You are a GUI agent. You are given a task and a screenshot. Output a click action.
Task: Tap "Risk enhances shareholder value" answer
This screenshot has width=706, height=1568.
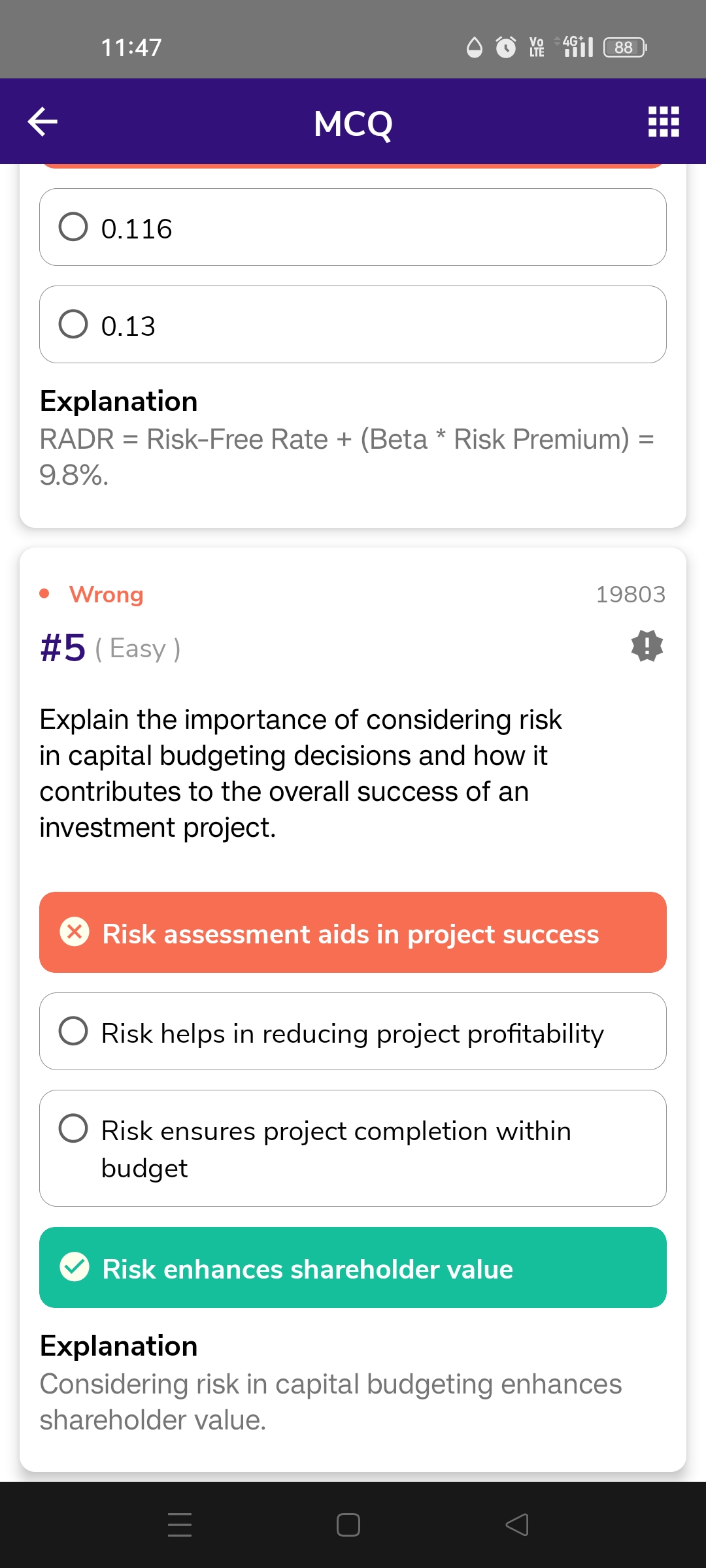click(353, 1267)
